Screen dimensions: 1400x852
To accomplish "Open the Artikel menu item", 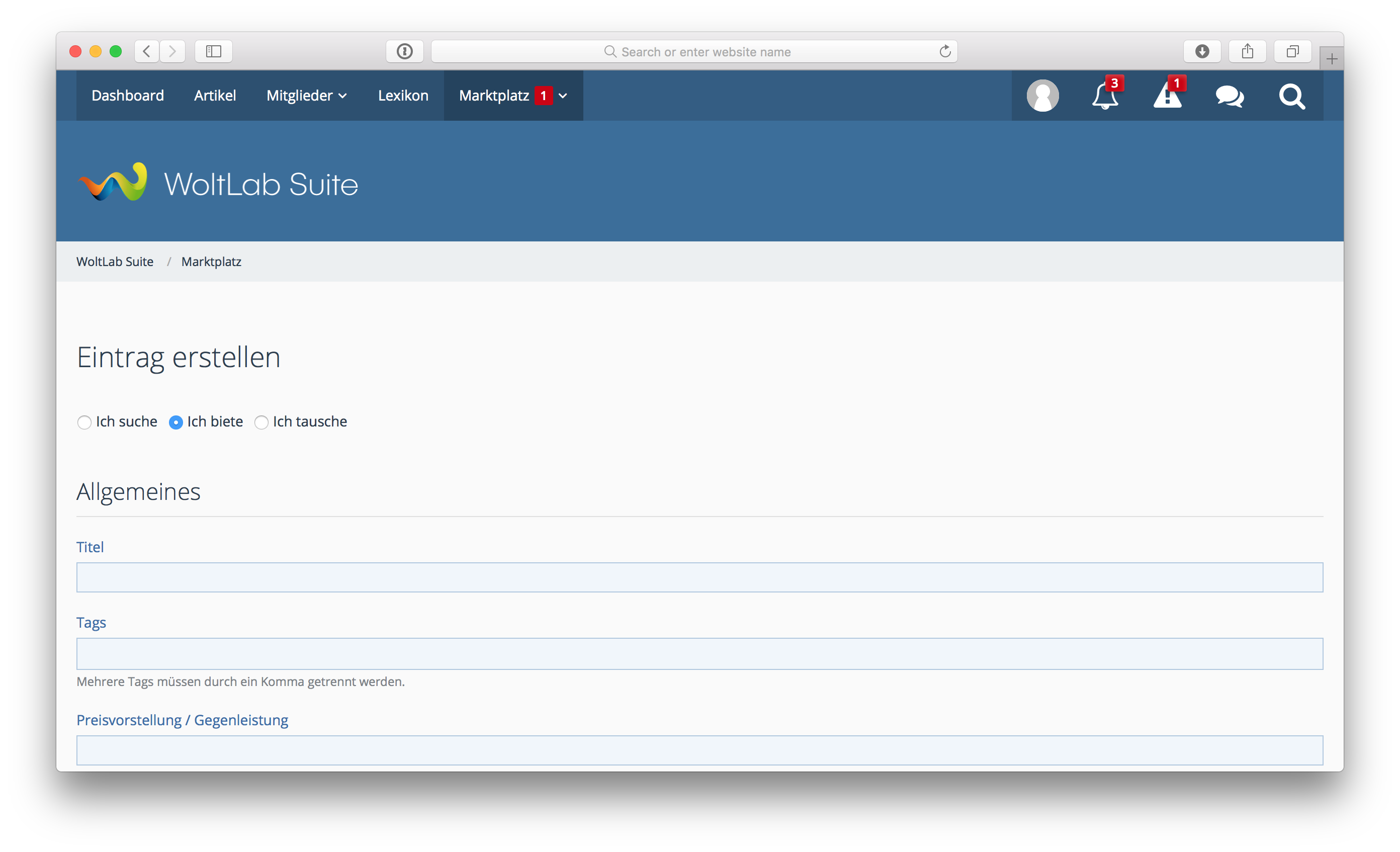I will coord(215,96).
